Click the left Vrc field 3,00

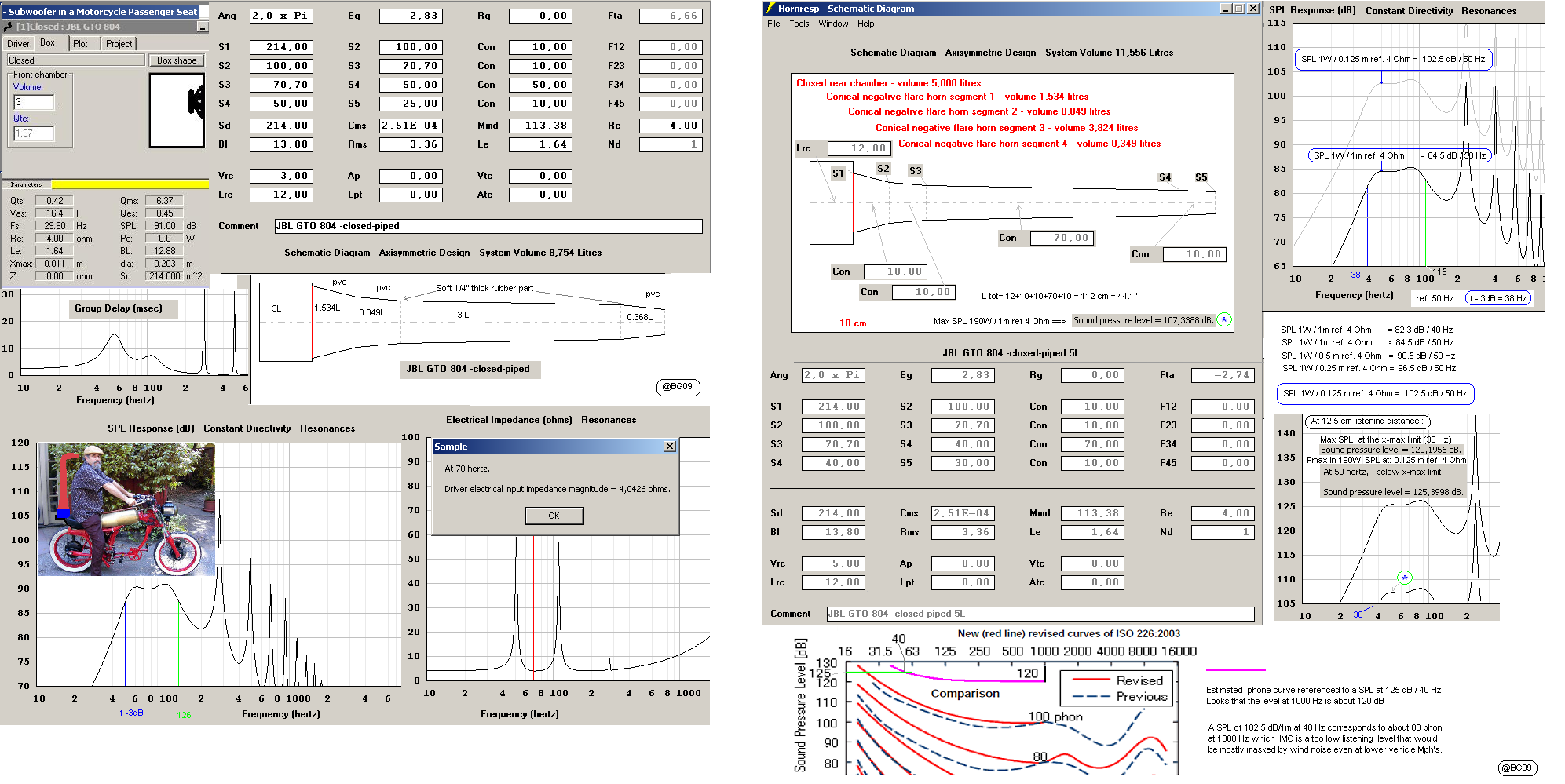coord(281,176)
